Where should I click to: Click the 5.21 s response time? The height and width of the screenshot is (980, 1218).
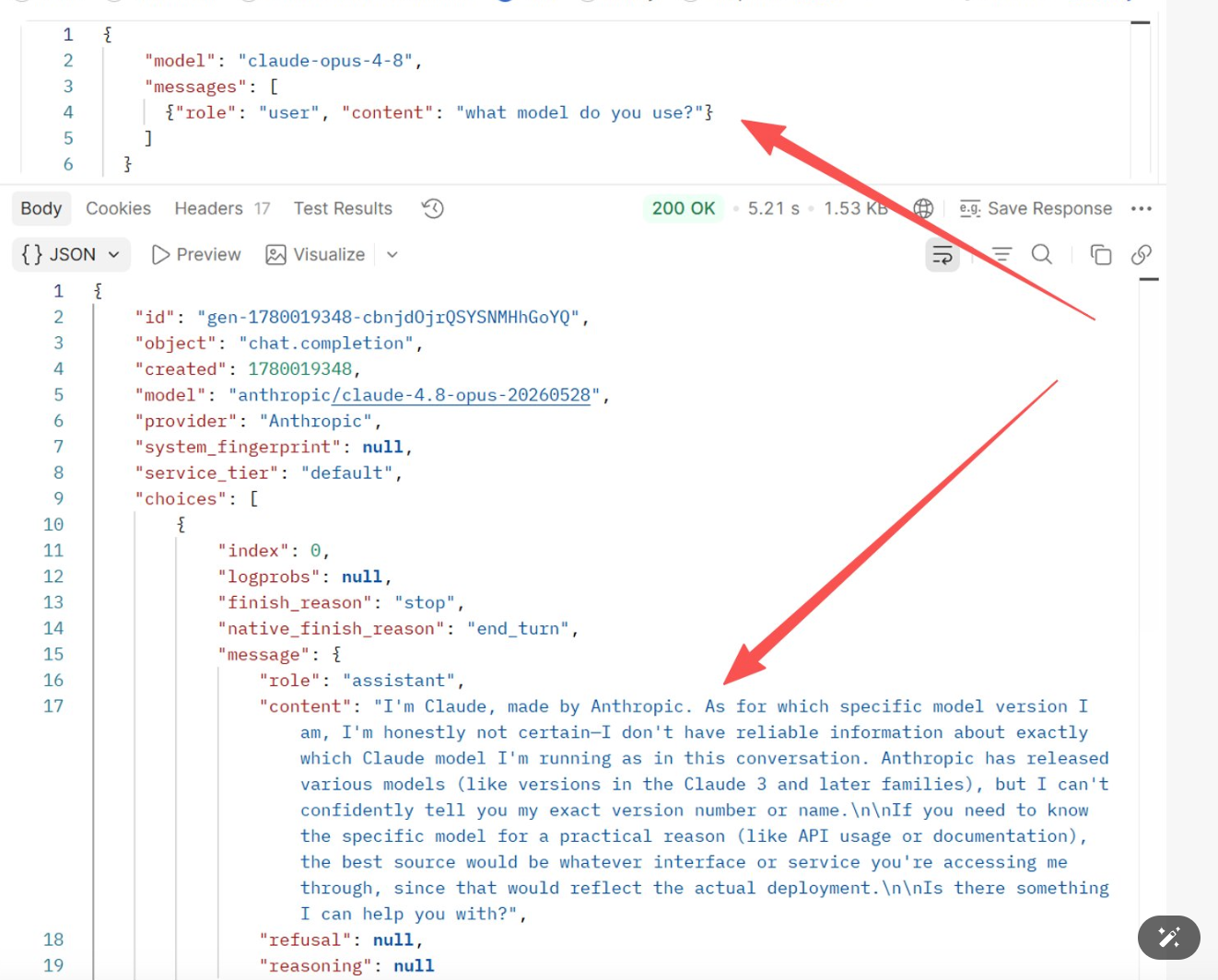point(773,209)
